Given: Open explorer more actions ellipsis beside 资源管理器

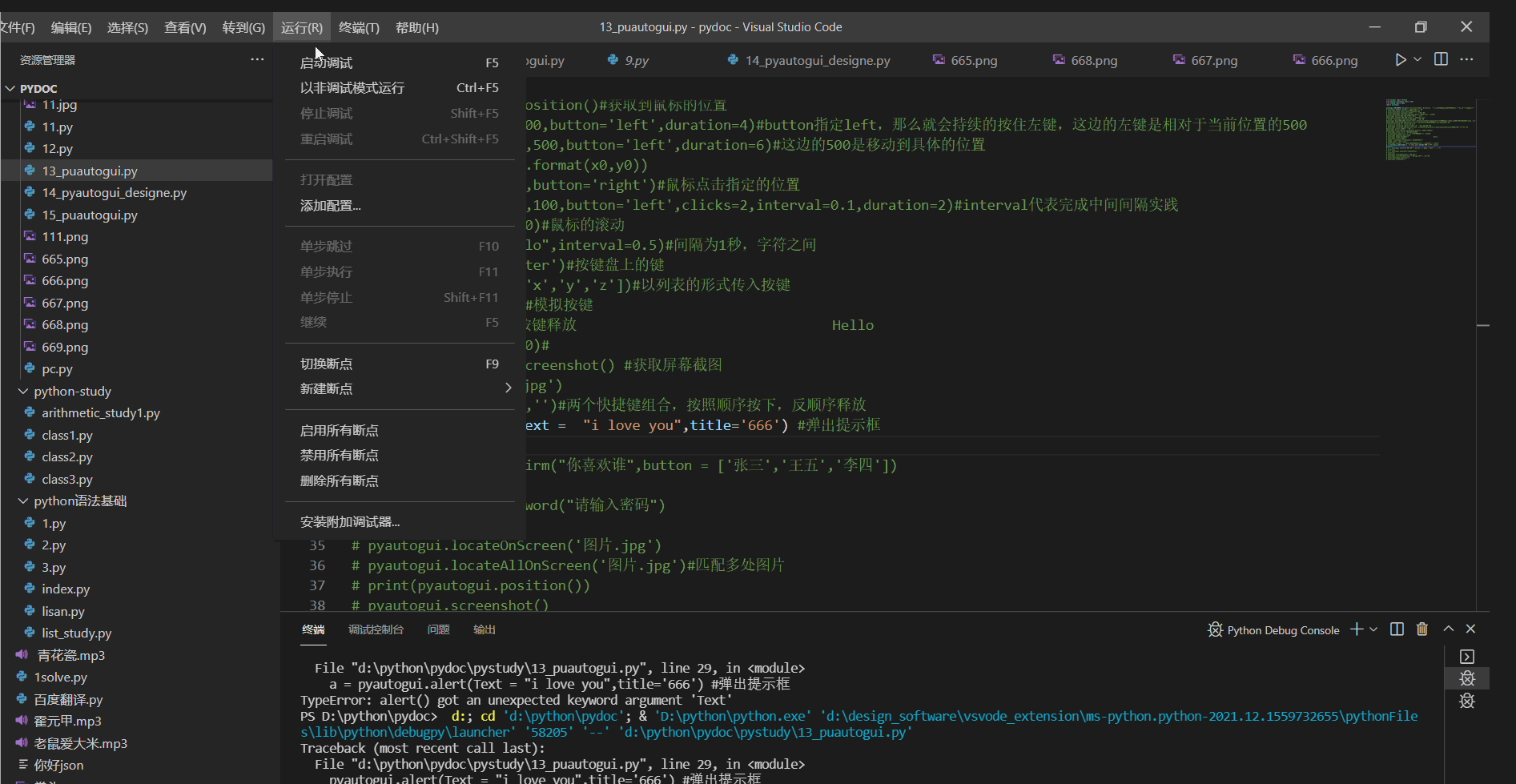Looking at the screenshot, I should click(257, 59).
